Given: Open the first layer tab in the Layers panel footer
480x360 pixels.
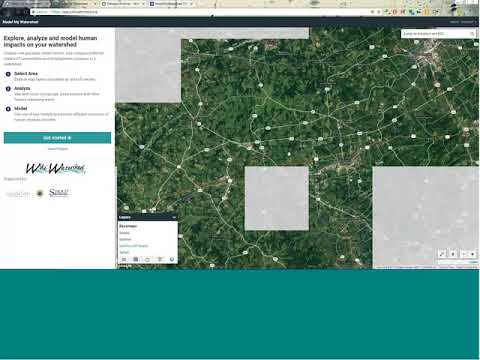Looking at the screenshot, I should [124, 259].
